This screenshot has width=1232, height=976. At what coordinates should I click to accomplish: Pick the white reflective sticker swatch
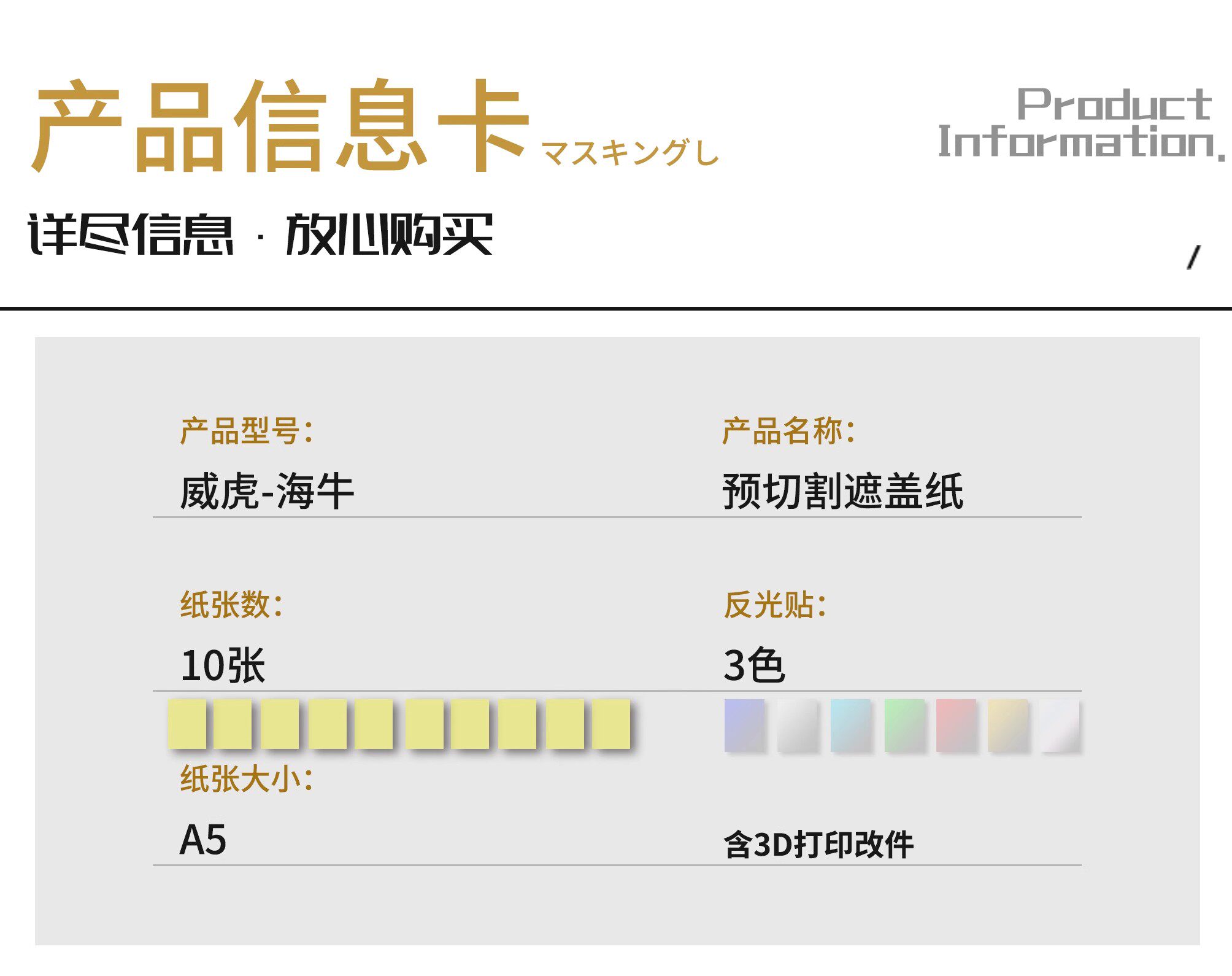tap(1060, 725)
